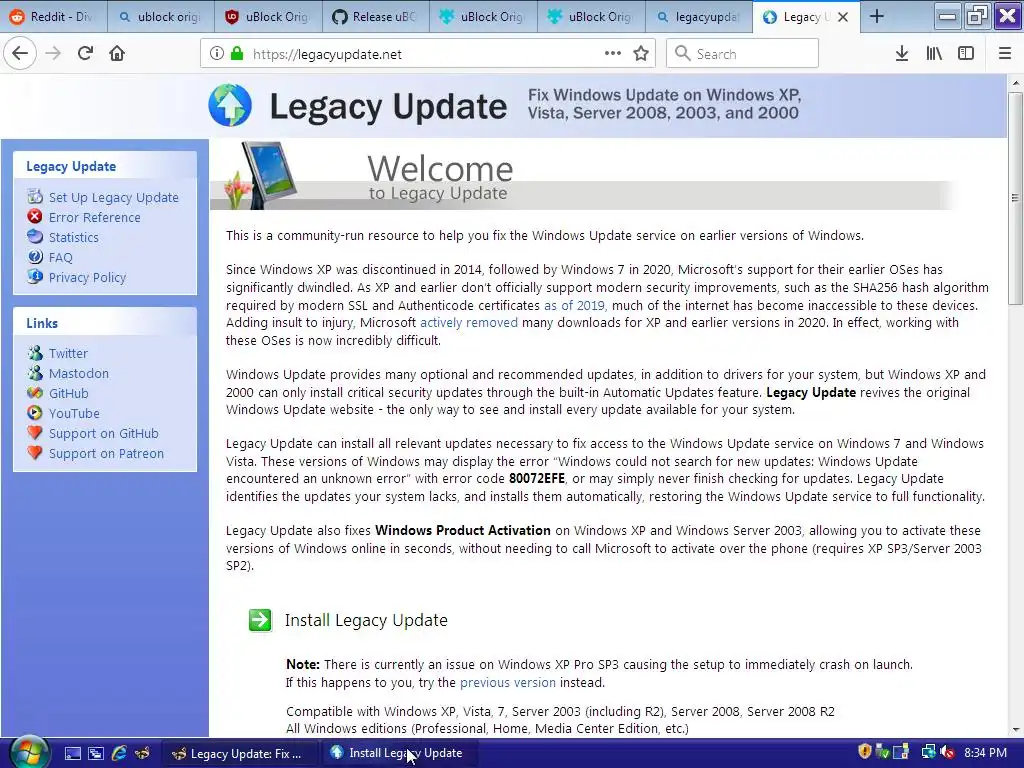Click Show Desktop in quick launch
This screenshot has width=1024, height=768.
pos(72,754)
